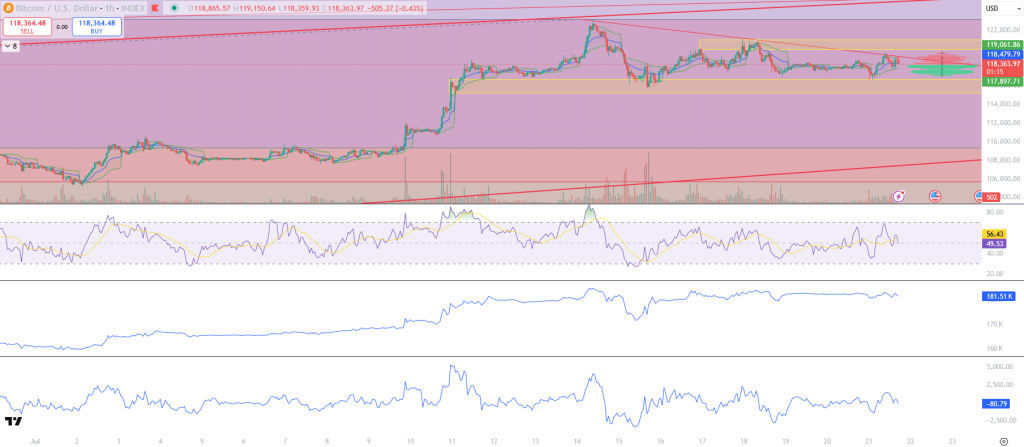The image size is (1024, 447).
Task: Click the O118,865.57 open value
Action: tap(210, 8)
